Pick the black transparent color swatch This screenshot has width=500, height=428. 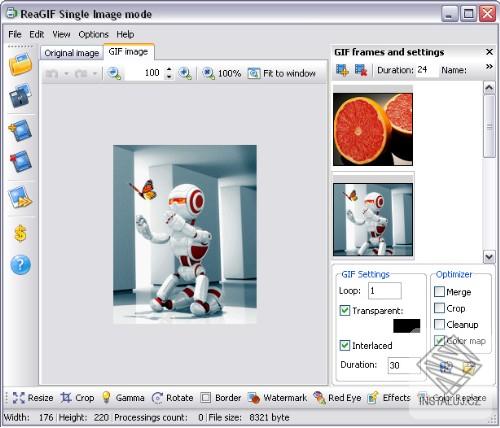pos(407,326)
